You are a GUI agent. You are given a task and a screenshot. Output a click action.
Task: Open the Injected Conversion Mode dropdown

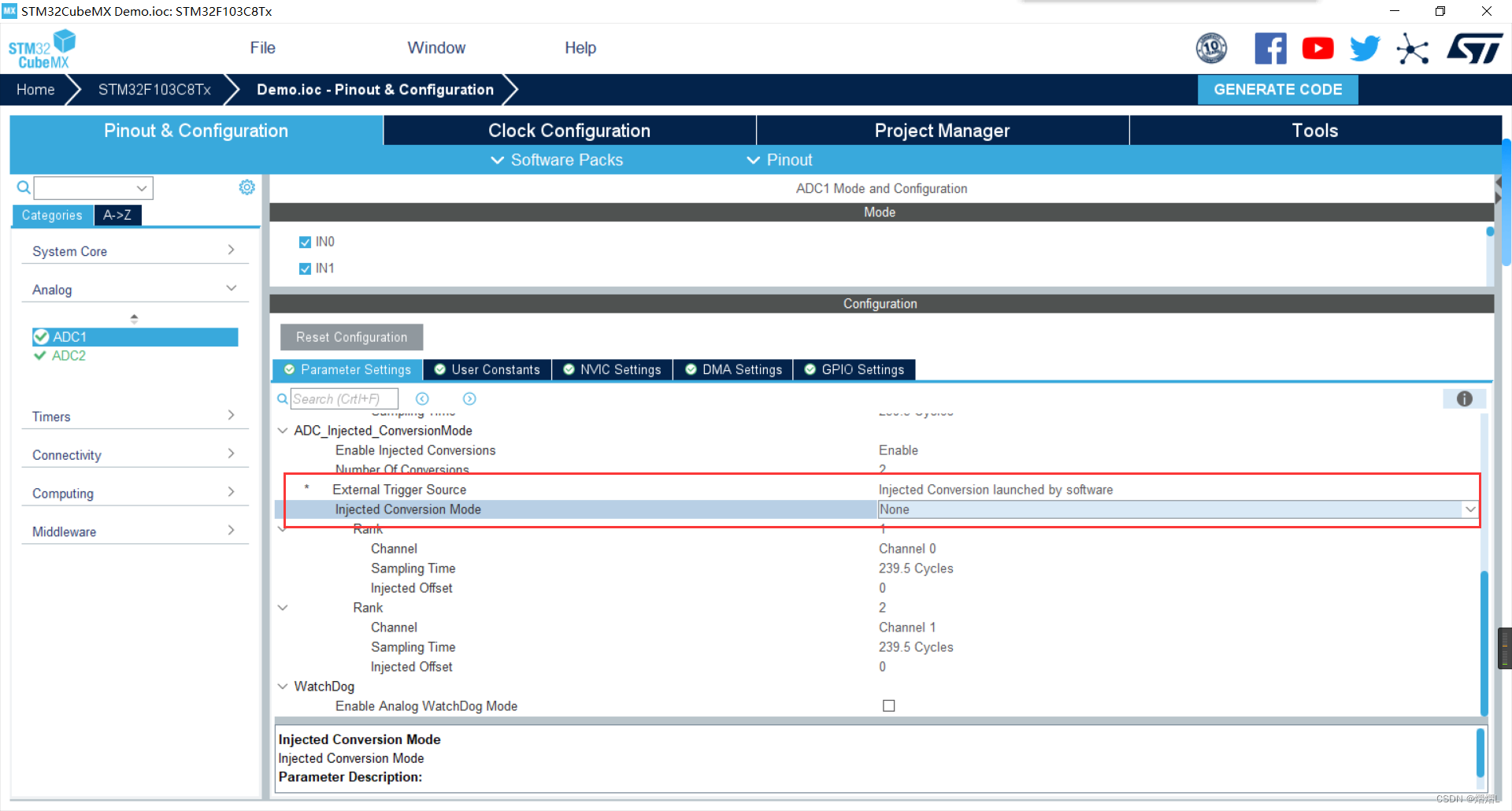click(1470, 509)
